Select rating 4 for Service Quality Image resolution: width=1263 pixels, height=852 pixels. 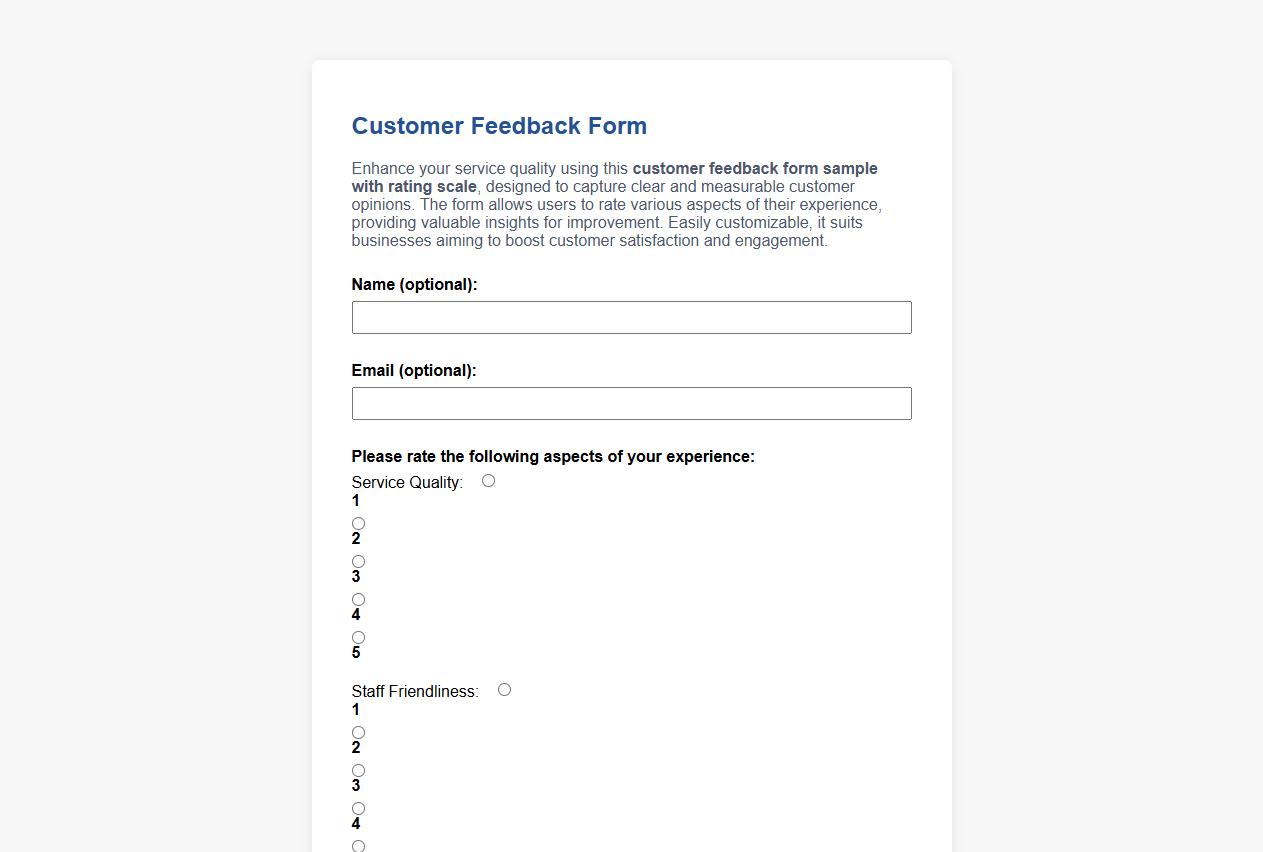(x=358, y=599)
